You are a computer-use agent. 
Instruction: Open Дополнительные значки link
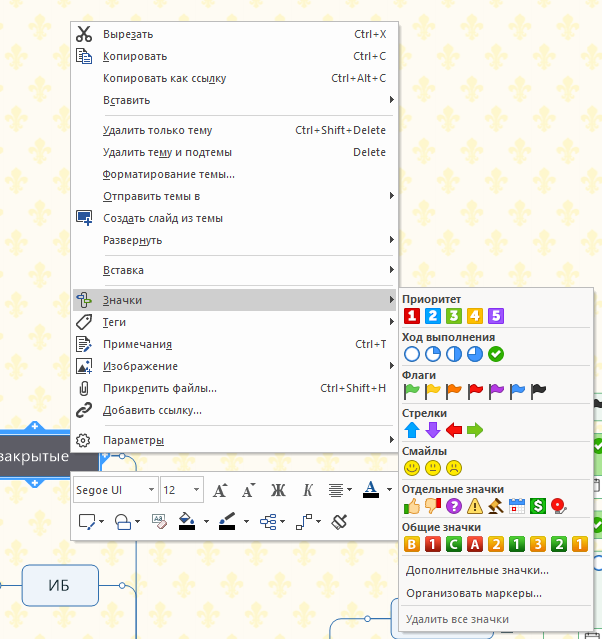[477, 571]
